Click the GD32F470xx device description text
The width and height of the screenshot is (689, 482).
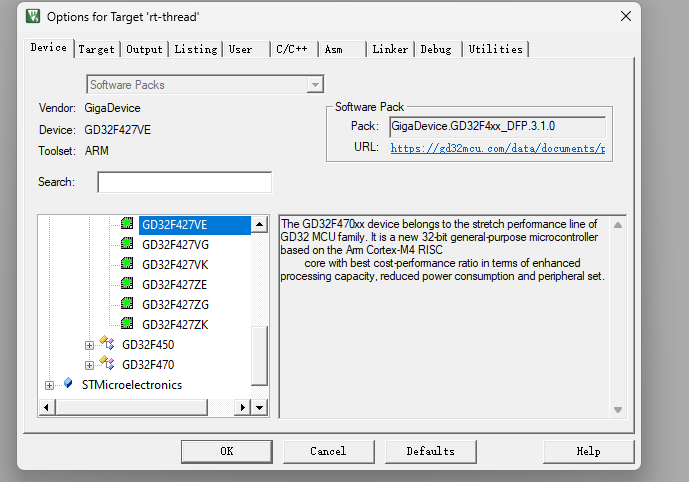[442, 250]
